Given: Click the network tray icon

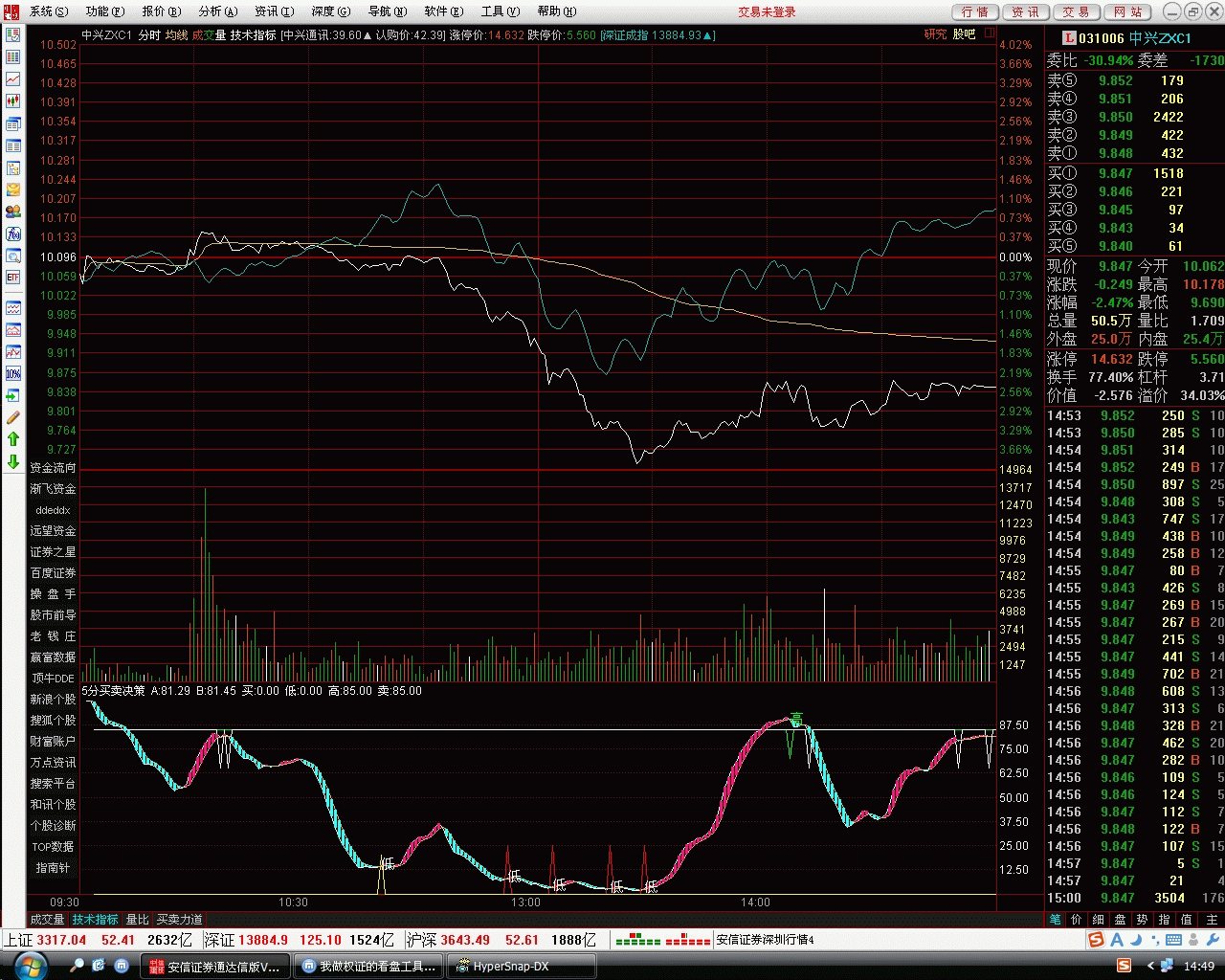Looking at the screenshot, I should click(1167, 966).
